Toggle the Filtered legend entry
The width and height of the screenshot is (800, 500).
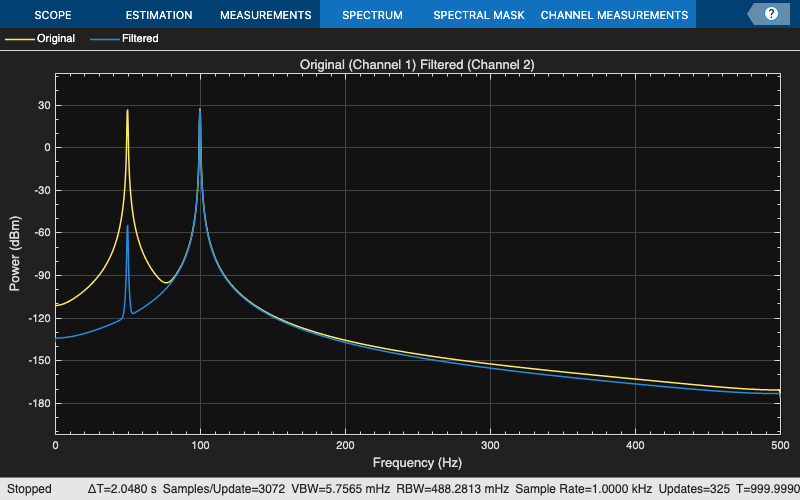point(124,38)
